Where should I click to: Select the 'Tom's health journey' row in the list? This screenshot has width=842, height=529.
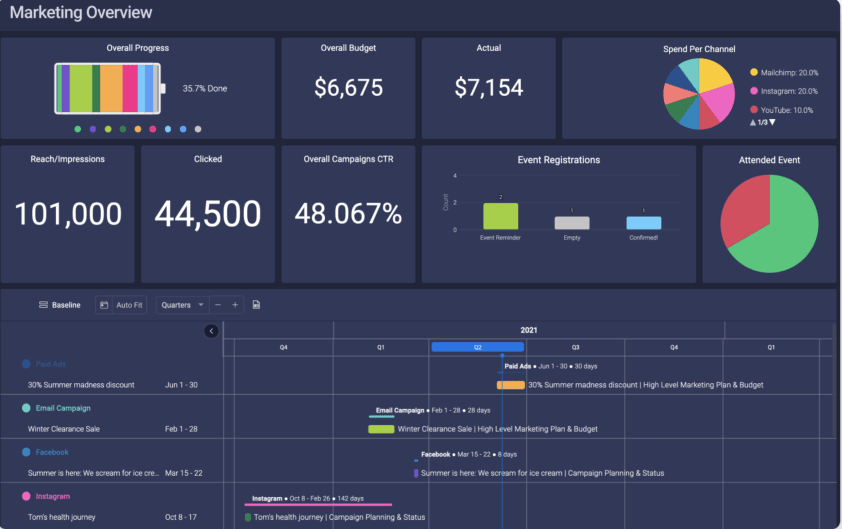pyautogui.click(x=62, y=517)
